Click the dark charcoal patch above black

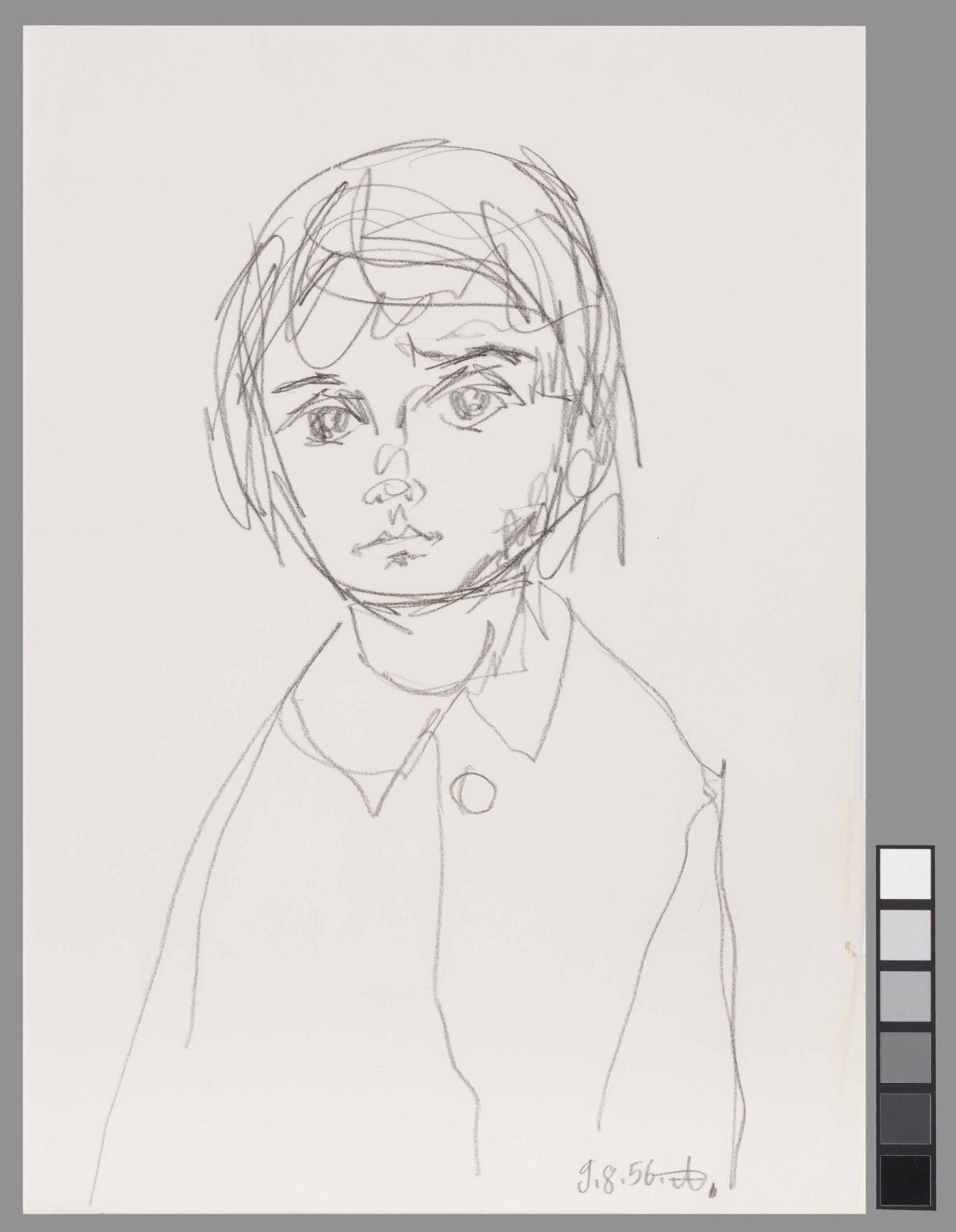905,1118
